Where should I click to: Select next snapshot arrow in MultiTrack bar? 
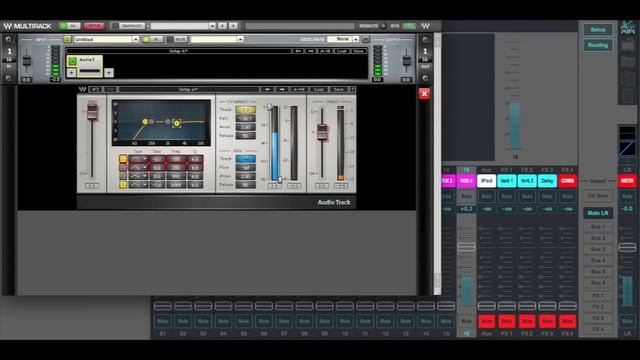pos(233,26)
